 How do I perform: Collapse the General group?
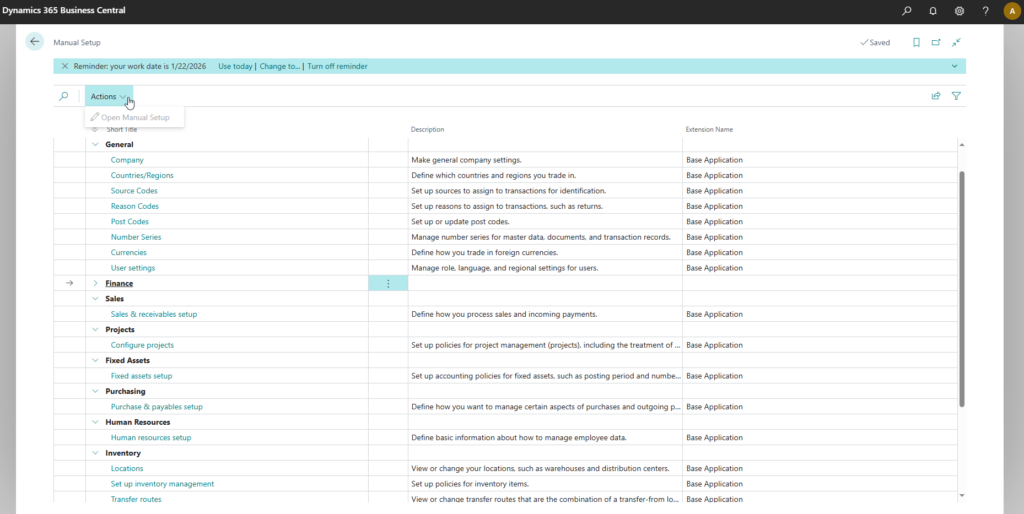click(x=95, y=144)
